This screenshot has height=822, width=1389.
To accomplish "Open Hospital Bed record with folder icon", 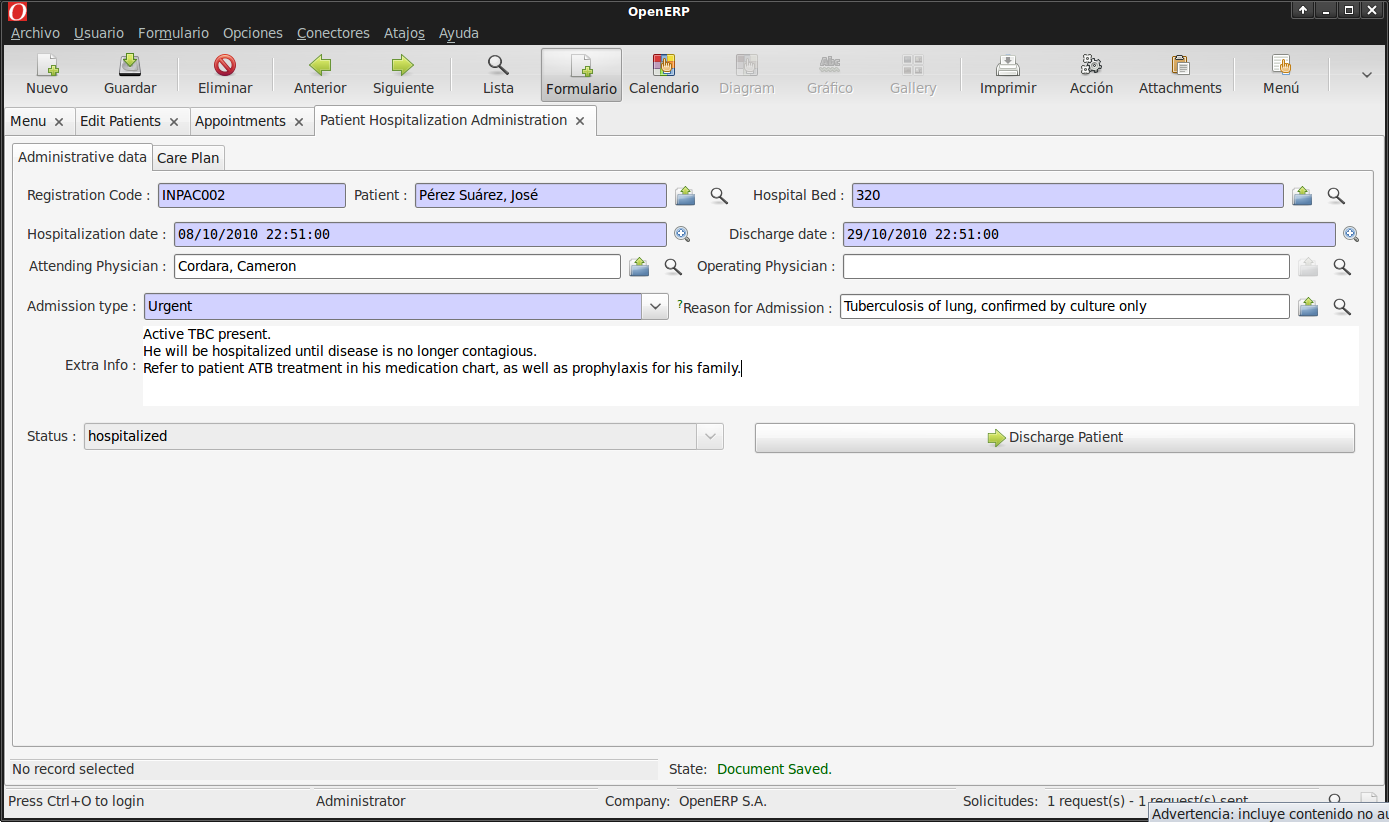I will pos(1302,196).
